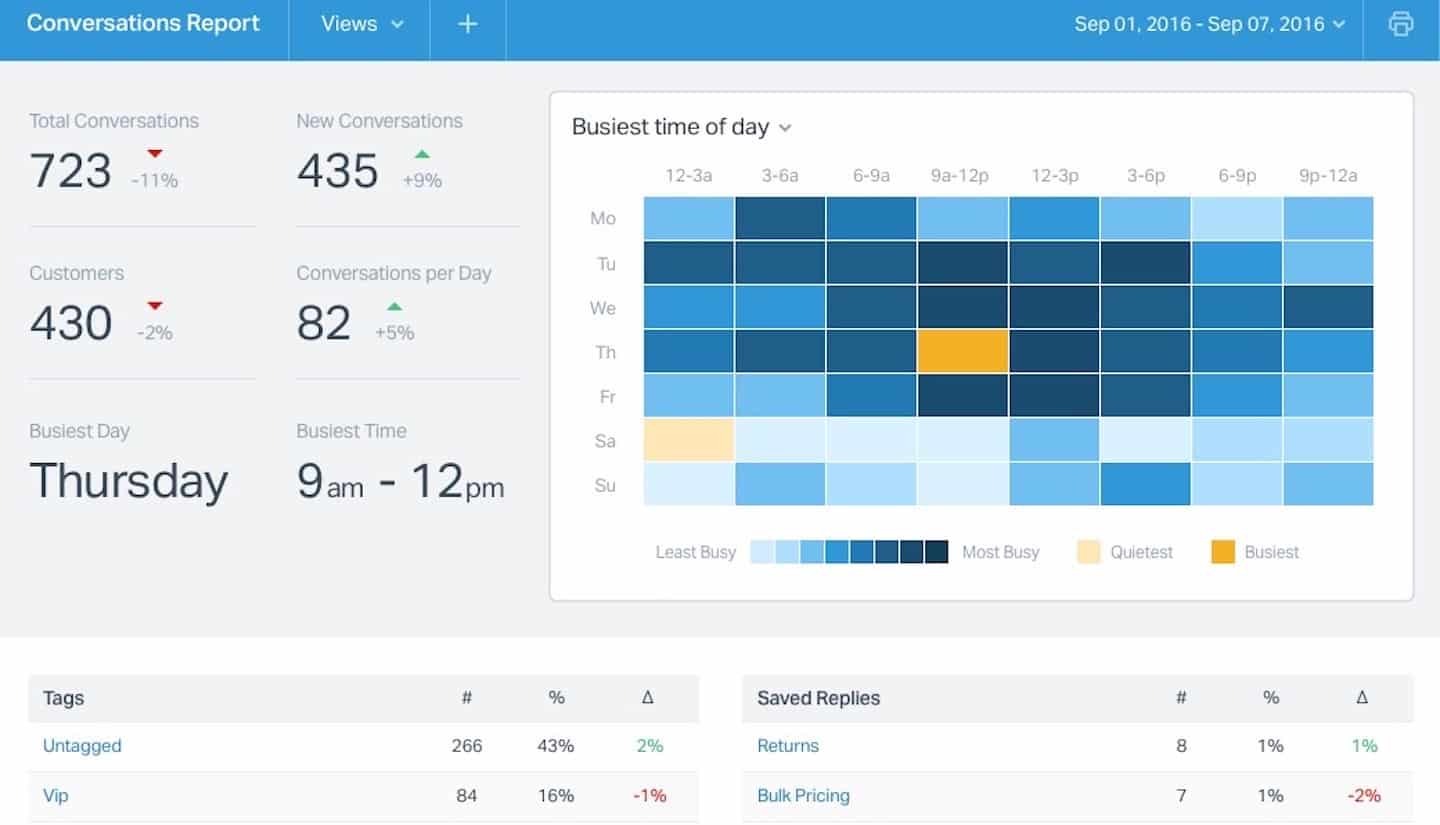
Task: Click the Saved Replies table header
Action: (1078, 698)
